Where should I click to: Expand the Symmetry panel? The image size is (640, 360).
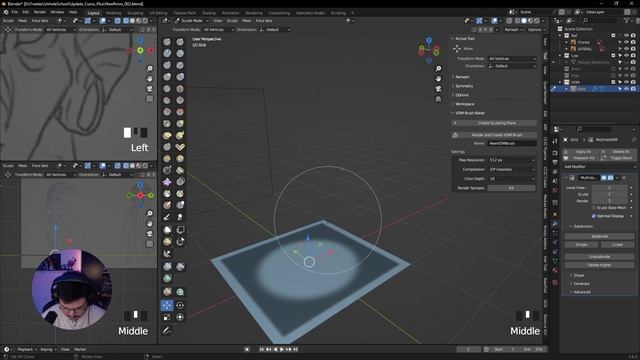(x=464, y=86)
